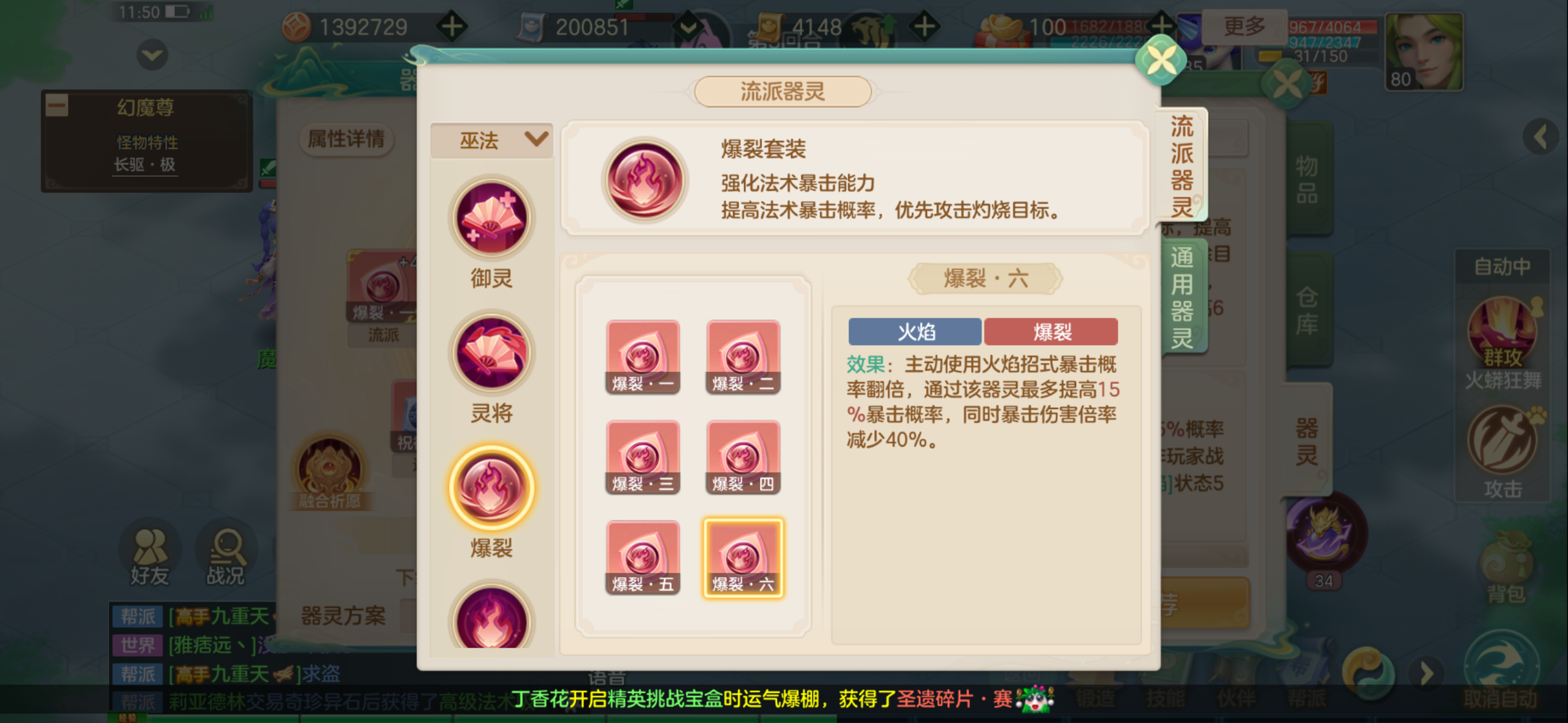This screenshot has height=723, width=1568.
Task: Expand the 巫法 dropdown
Action: click(492, 140)
